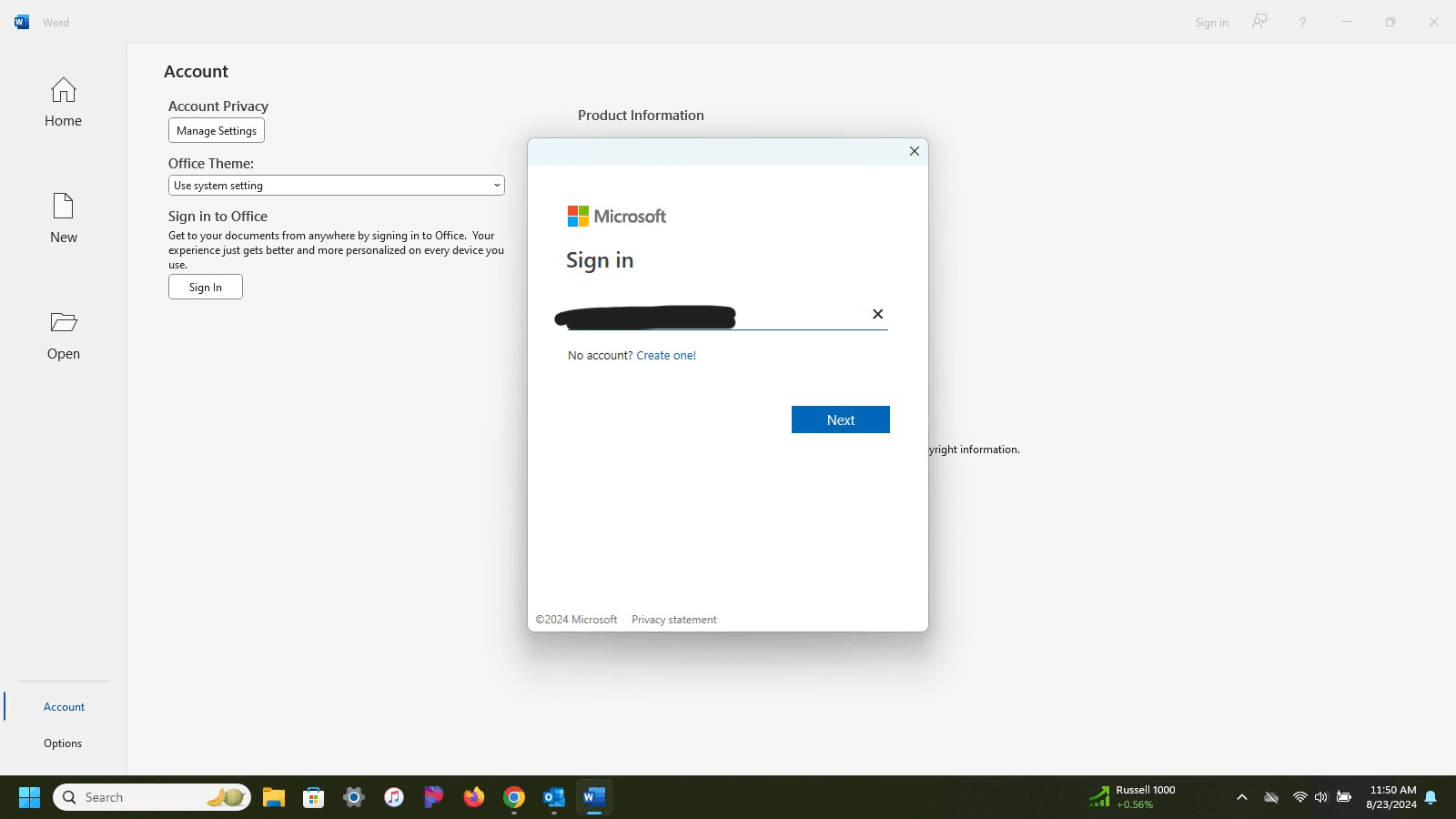Screen dimensions: 1456x819
Task: Open Word Options from sidebar
Action: (x=63, y=743)
